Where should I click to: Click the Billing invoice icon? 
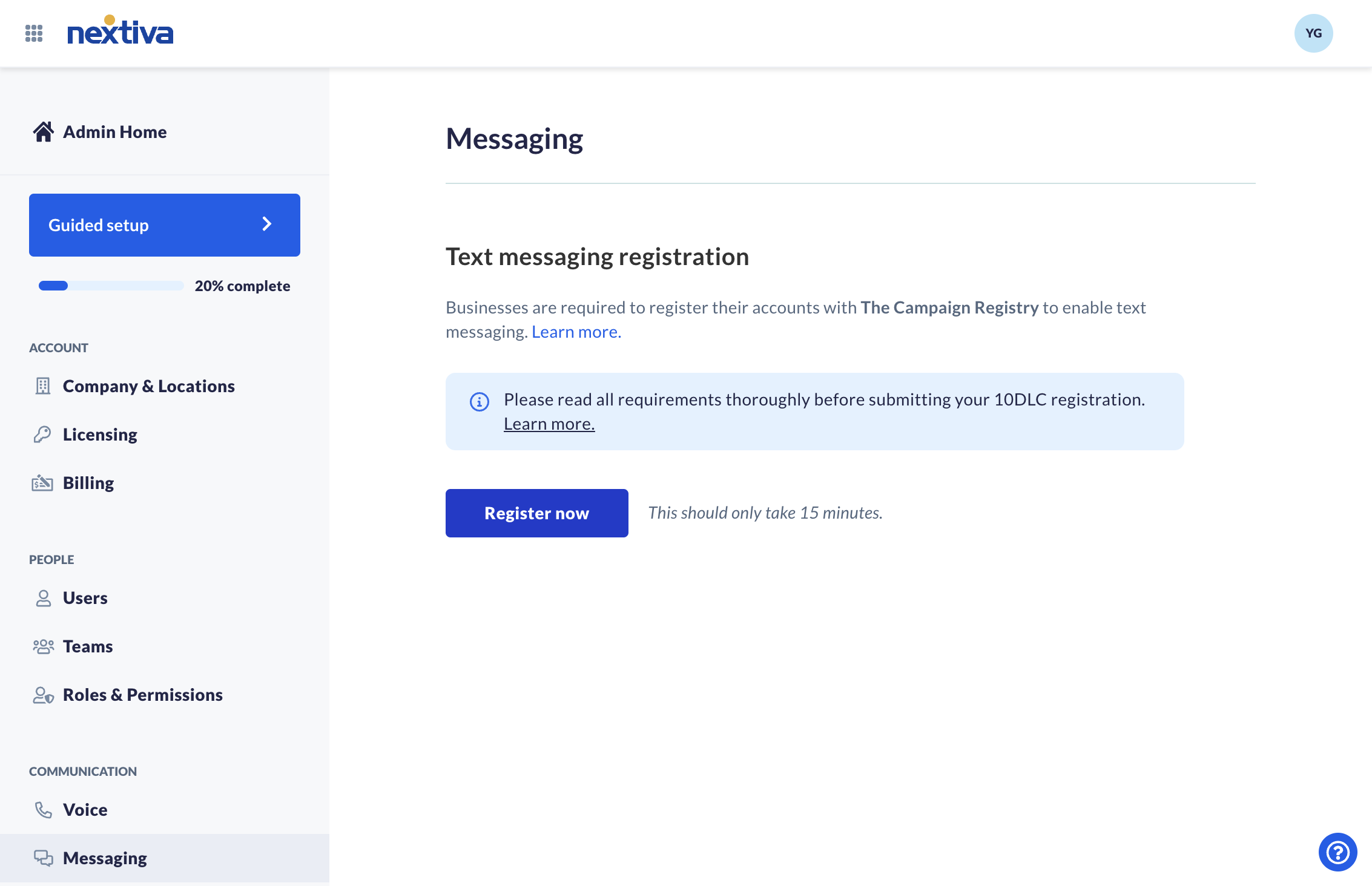pyautogui.click(x=42, y=482)
